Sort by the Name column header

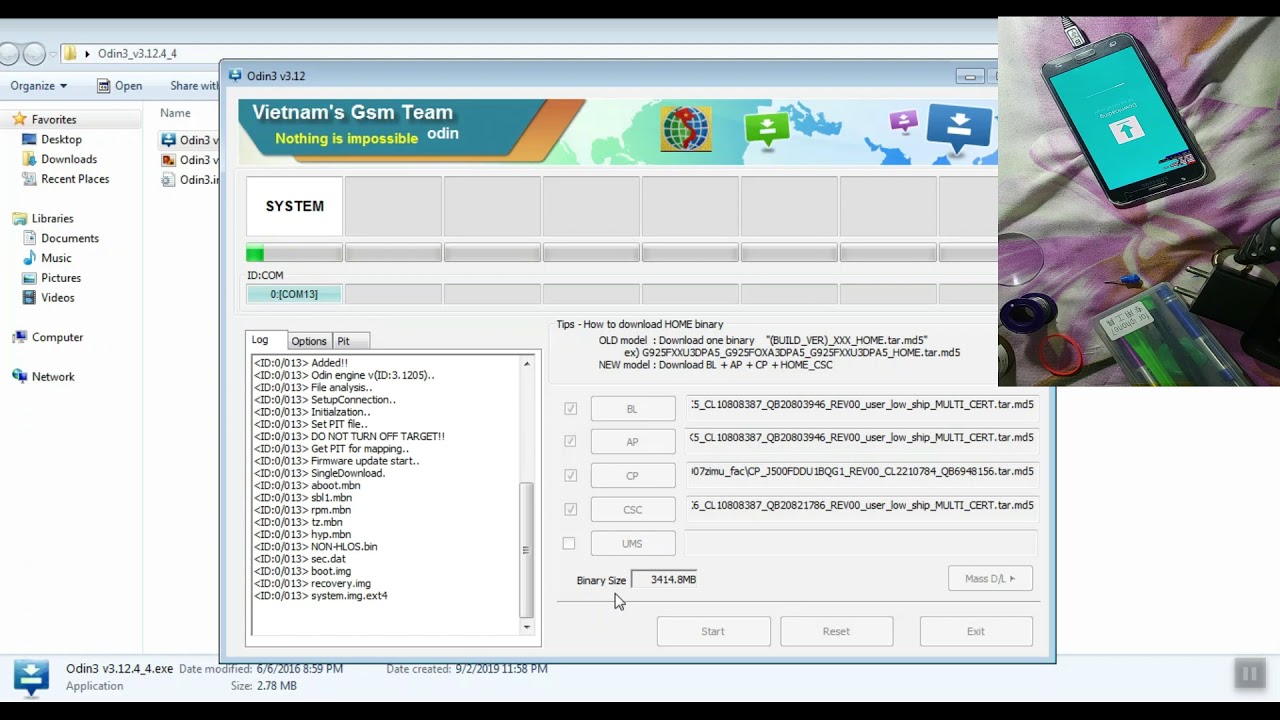click(175, 113)
